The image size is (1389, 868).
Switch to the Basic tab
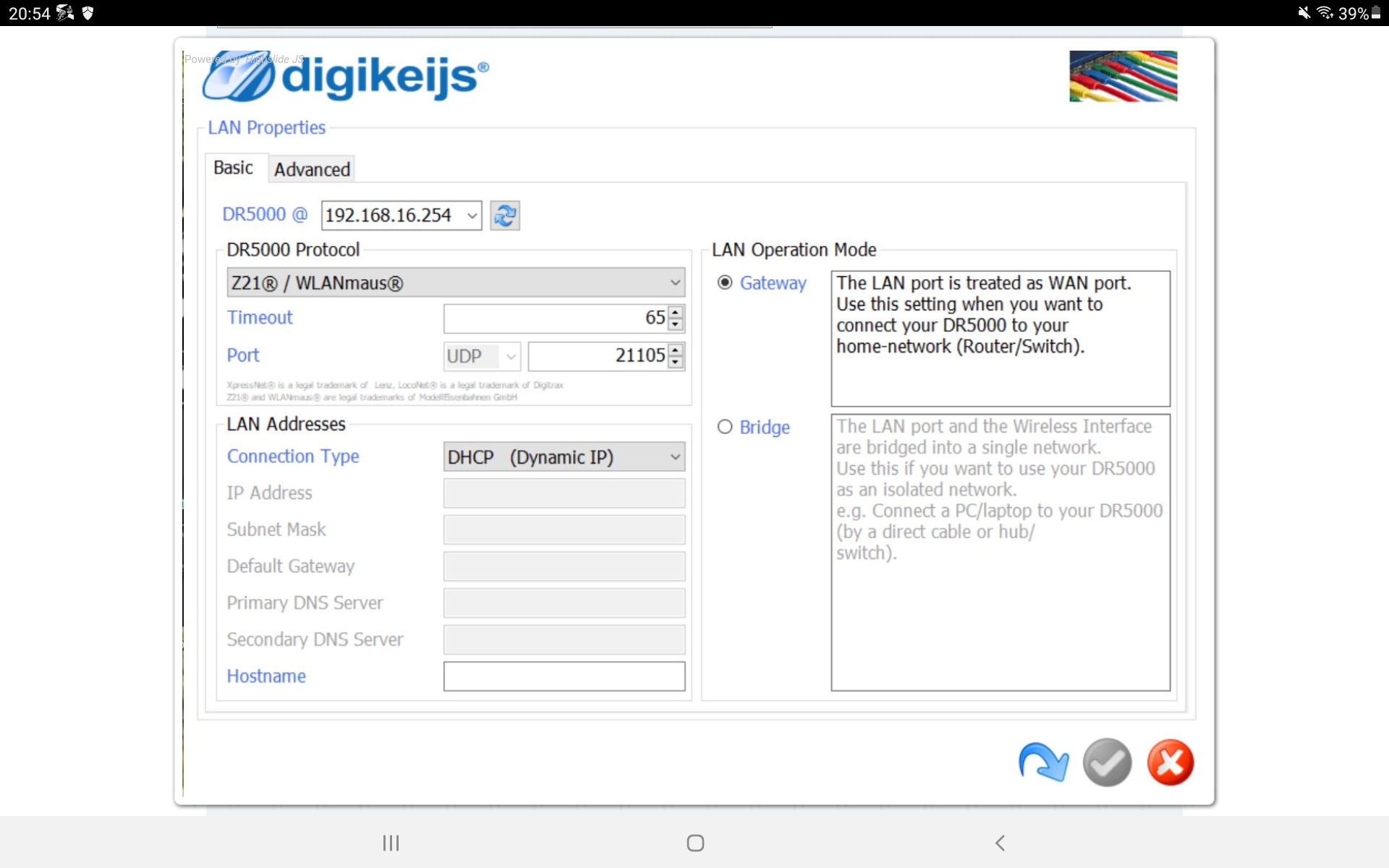click(x=233, y=168)
